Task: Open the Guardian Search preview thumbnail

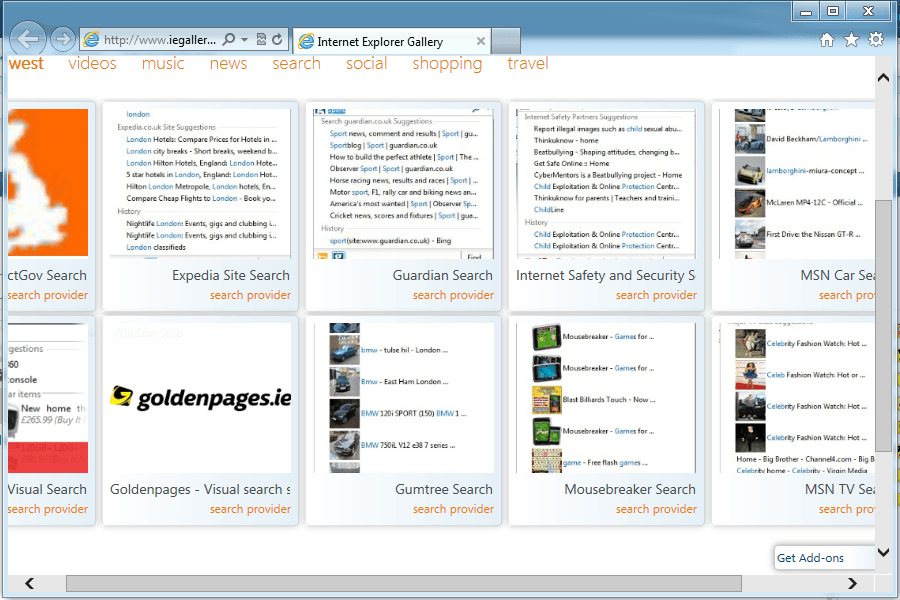Action: pos(404,184)
